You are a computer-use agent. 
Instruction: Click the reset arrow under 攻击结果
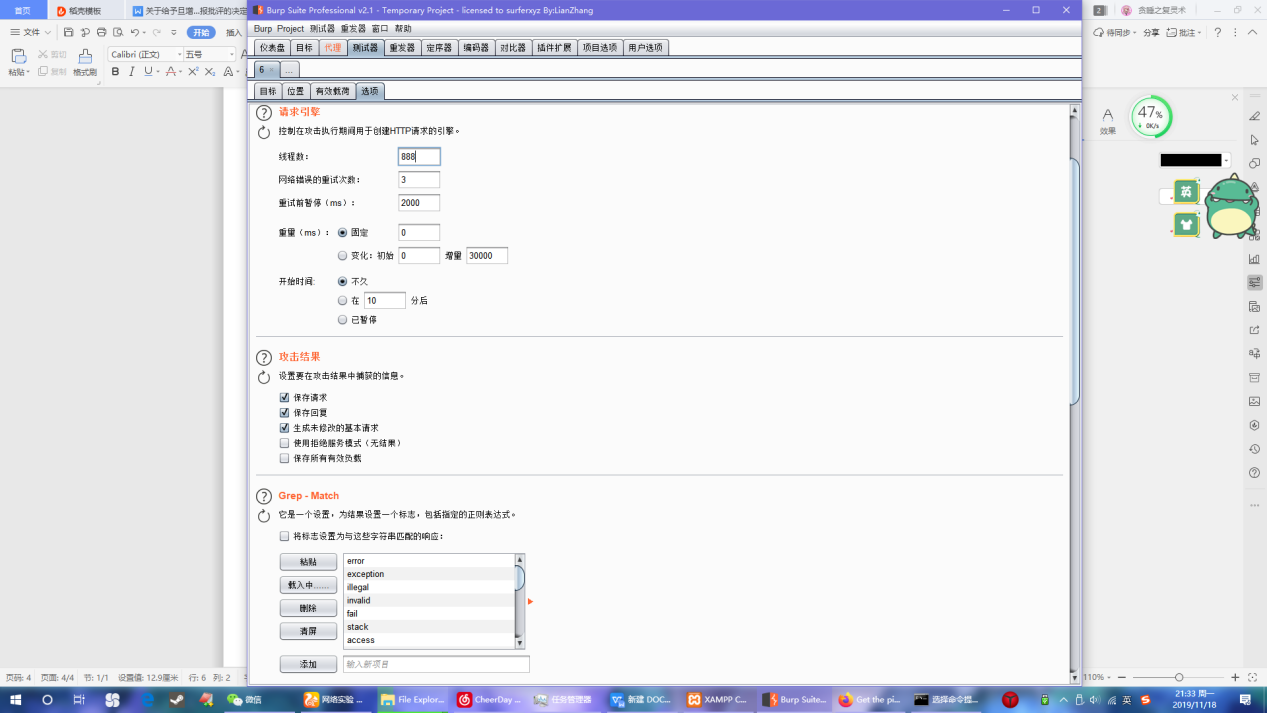pos(264,377)
